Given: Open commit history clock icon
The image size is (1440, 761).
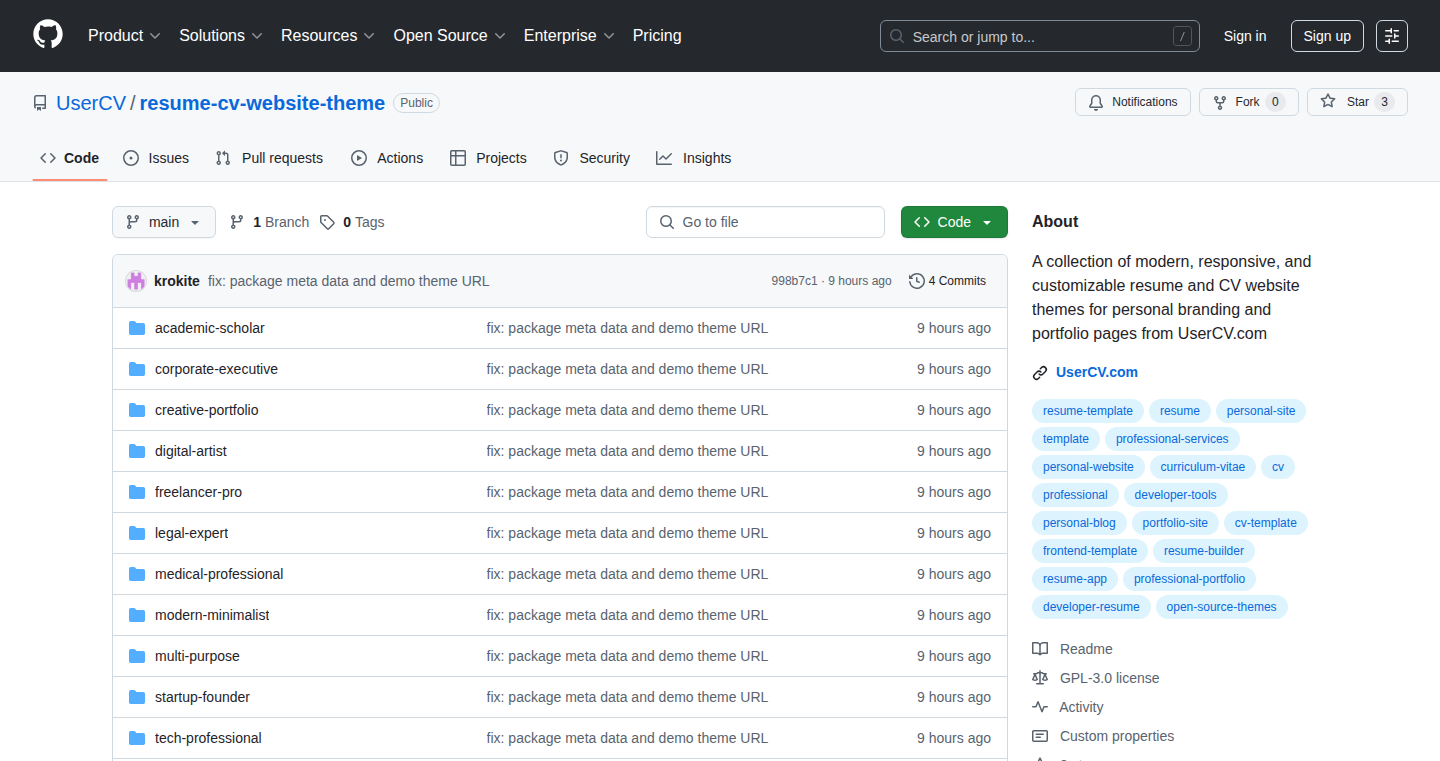Looking at the screenshot, I should pyautogui.click(x=916, y=281).
